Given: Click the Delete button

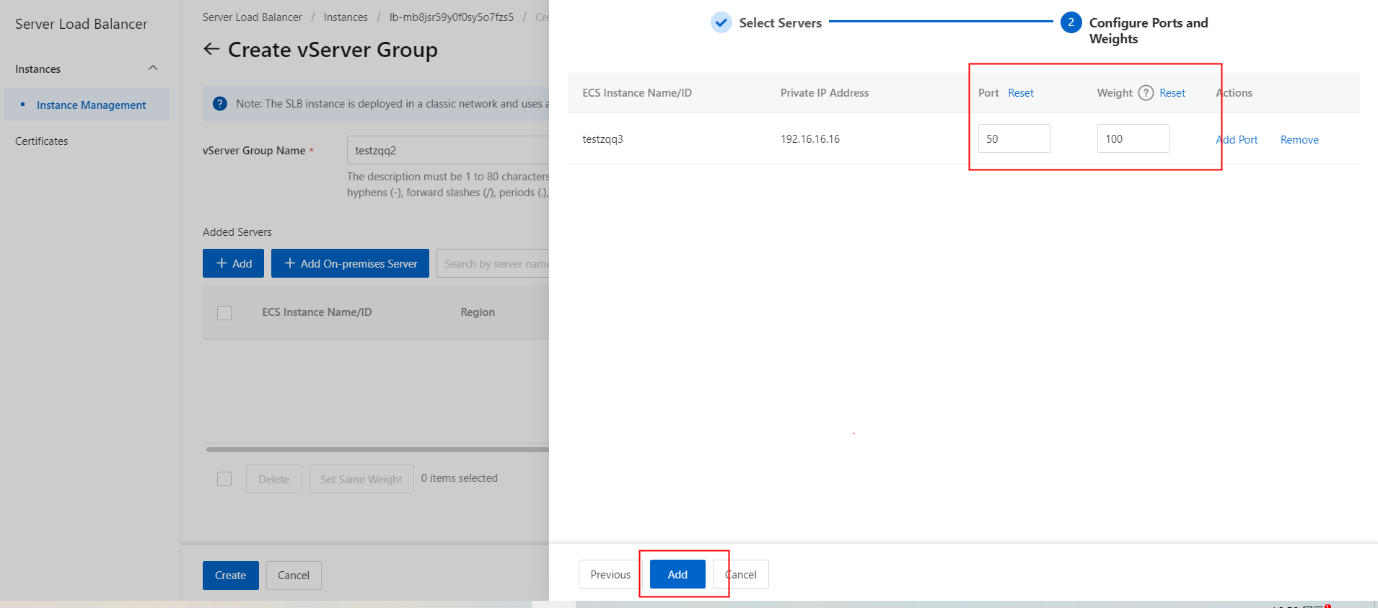Looking at the screenshot, I should coord(274,479).
